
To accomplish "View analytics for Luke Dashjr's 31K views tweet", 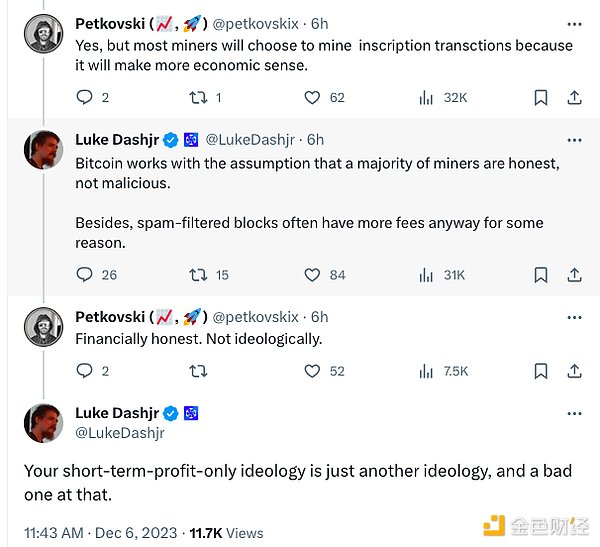I will (427, 274).
